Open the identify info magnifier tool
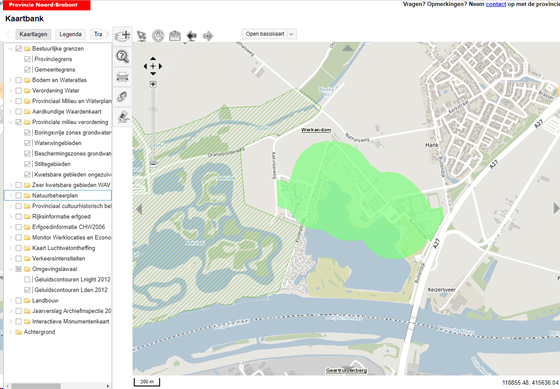The height and width of the screenshot is (389, 560). tap(122, 56)
